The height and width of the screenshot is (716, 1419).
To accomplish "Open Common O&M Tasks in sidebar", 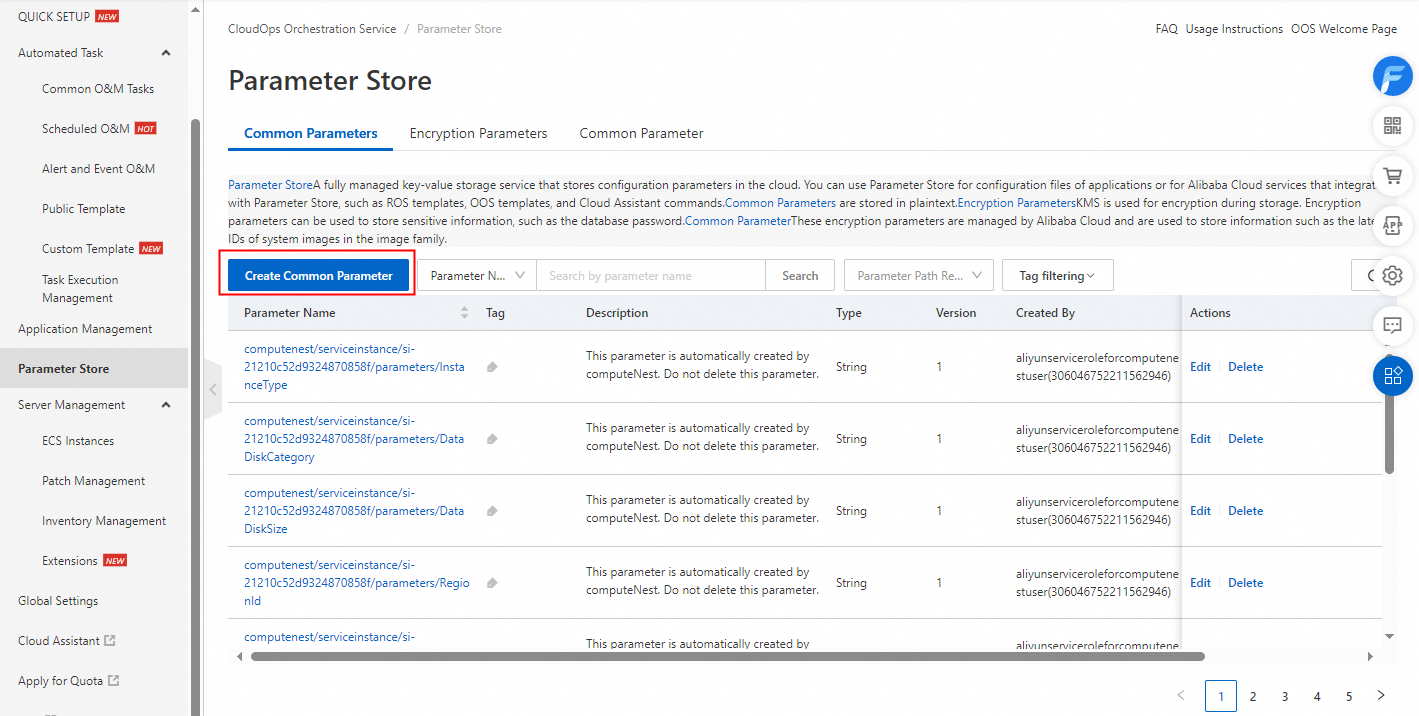I will point(98,89).
